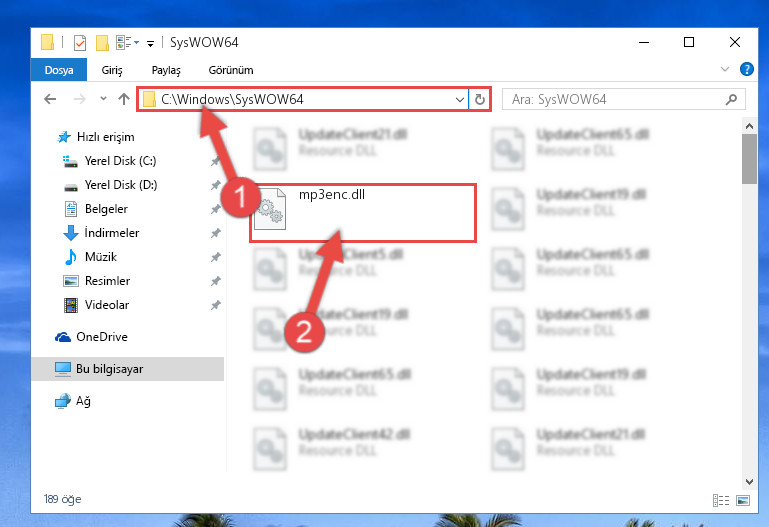Screen dimensions: 769x527
Task: Open the Customize Quick Access Toolbar dropdown
Action: point(151,44)
